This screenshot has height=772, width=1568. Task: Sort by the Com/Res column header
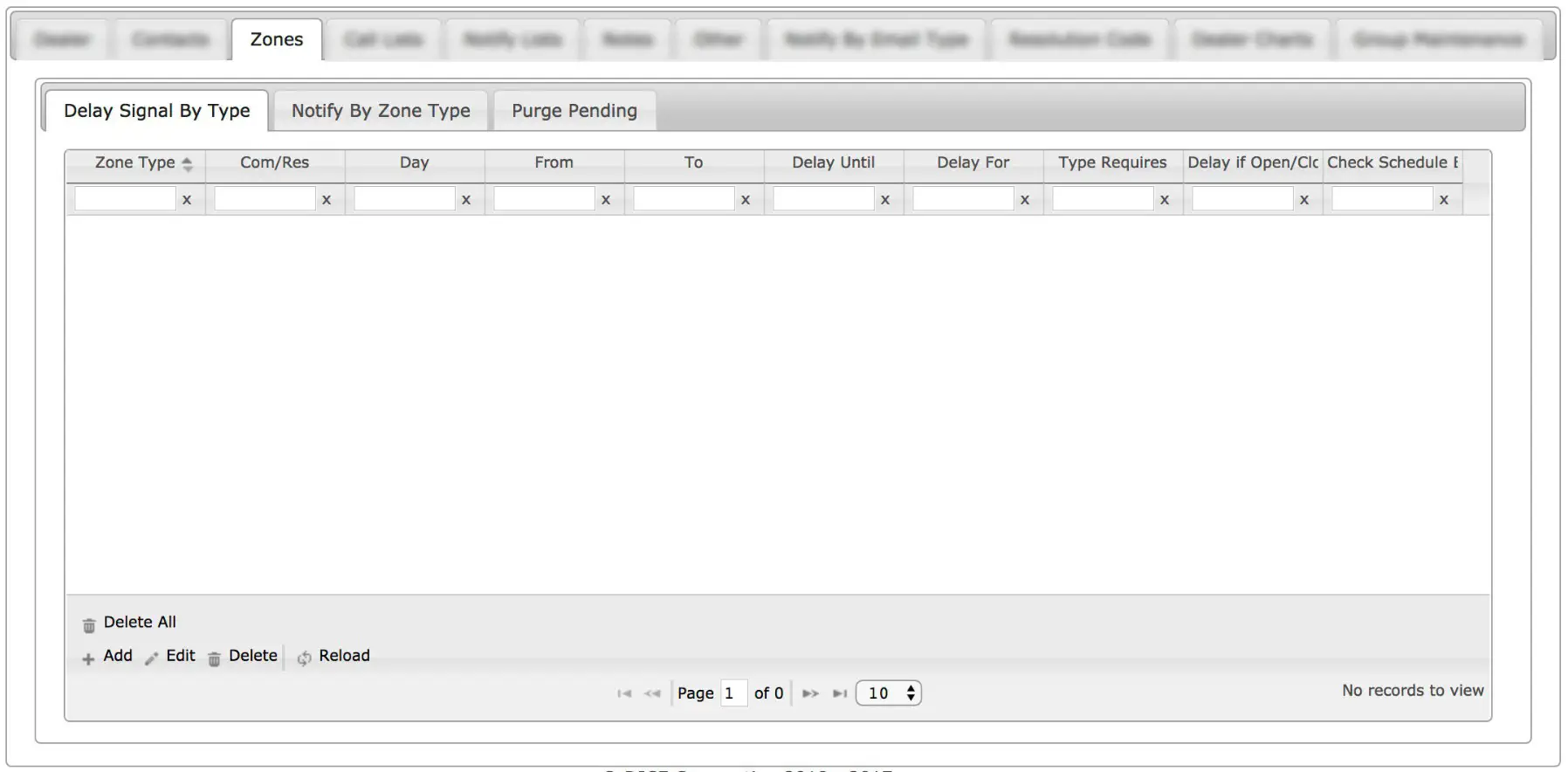(275, 162)
